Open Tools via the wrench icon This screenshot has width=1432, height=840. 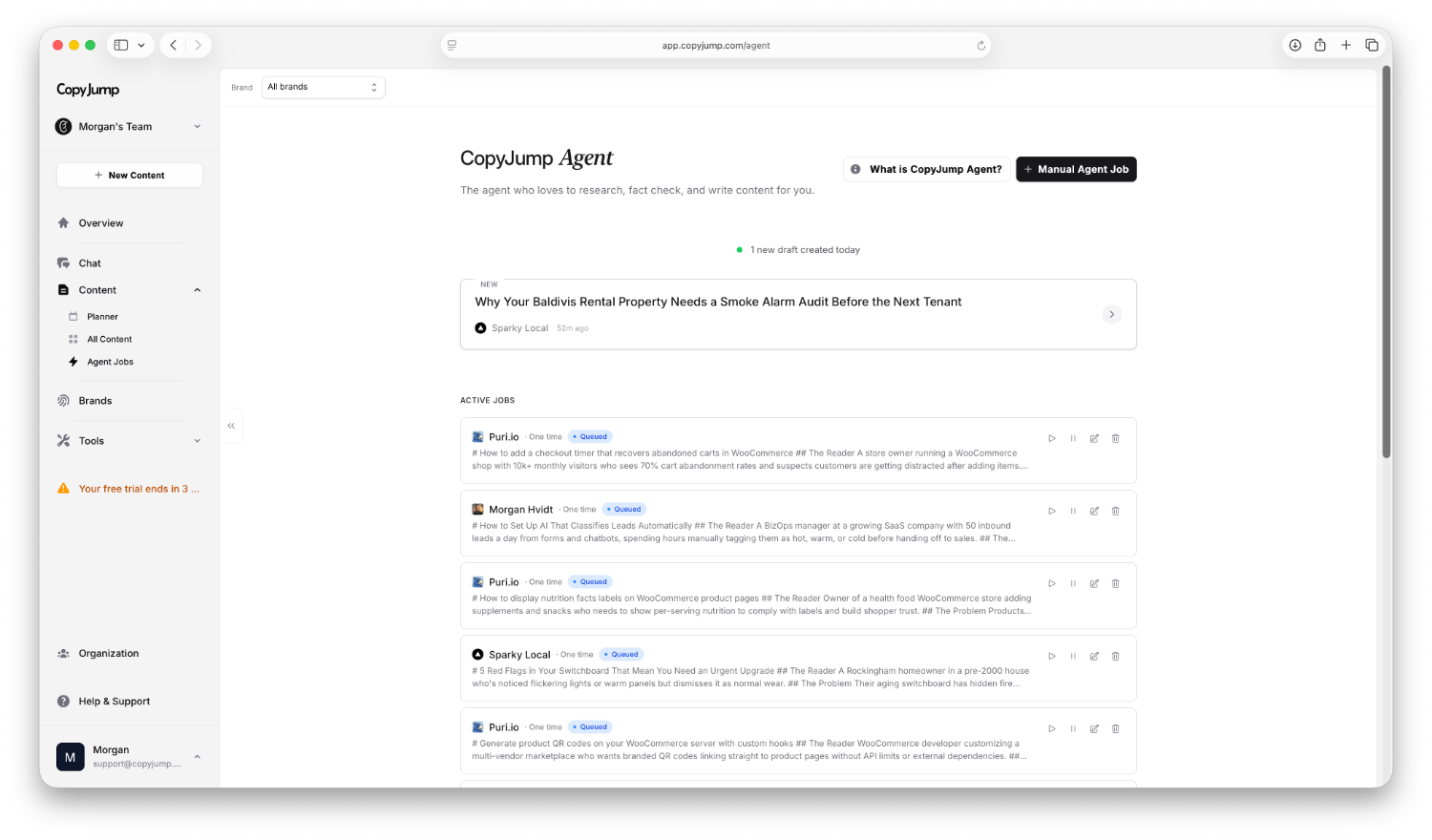(63, 440)
